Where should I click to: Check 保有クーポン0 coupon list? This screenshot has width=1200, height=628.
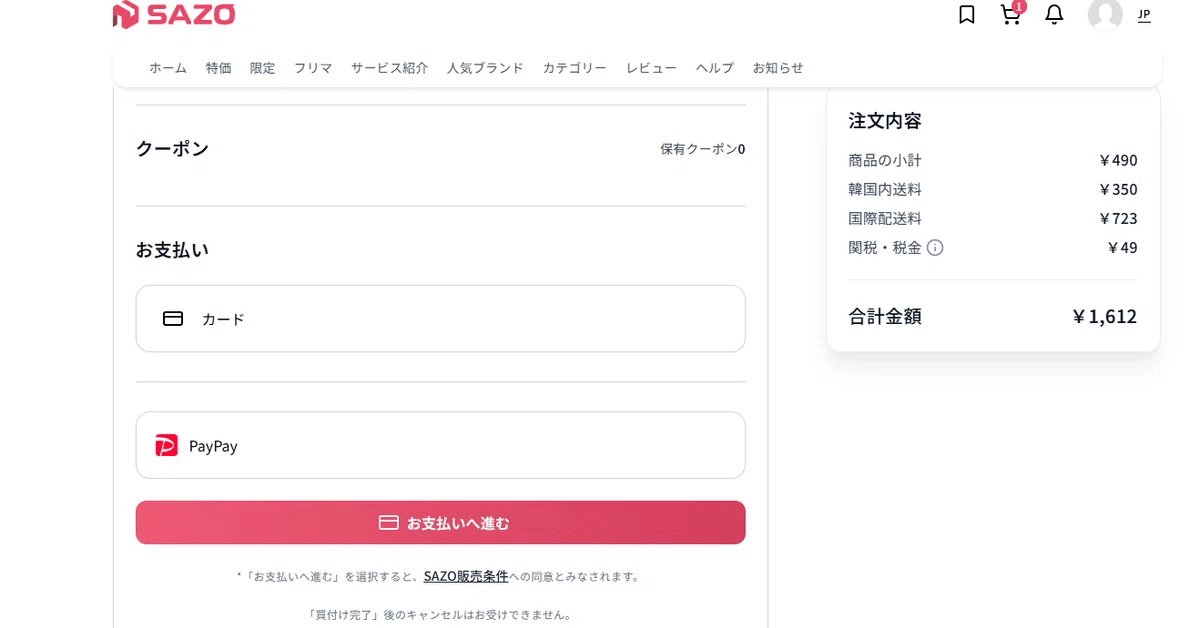coord(702,148)
